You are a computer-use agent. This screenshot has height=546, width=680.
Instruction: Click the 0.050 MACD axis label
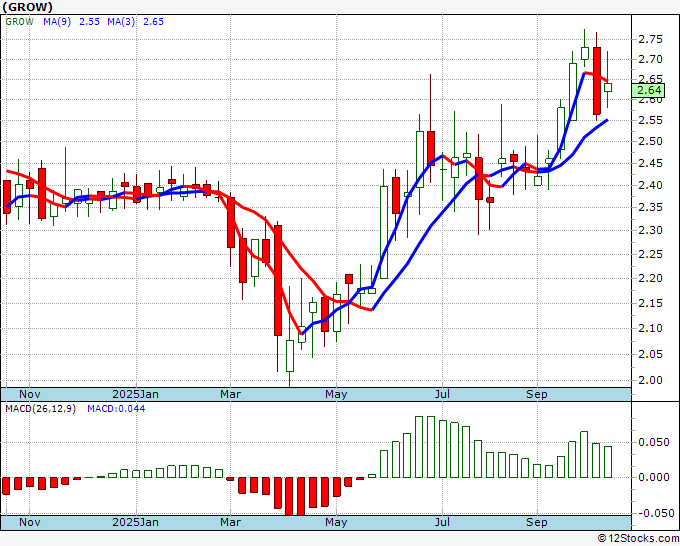[653, 441]
